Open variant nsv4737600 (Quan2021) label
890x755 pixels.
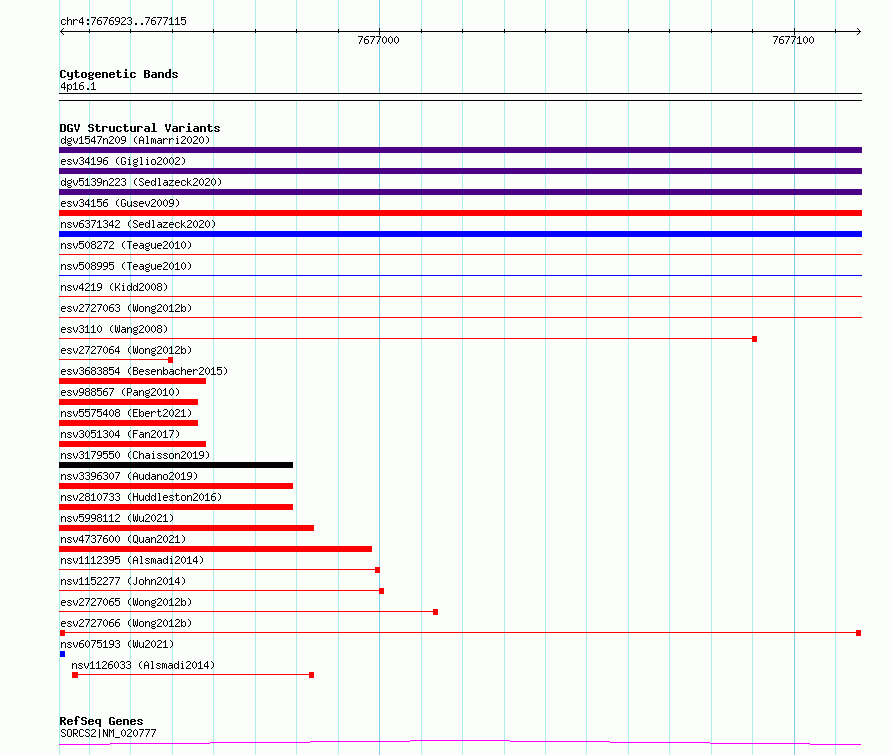(123, 539)
